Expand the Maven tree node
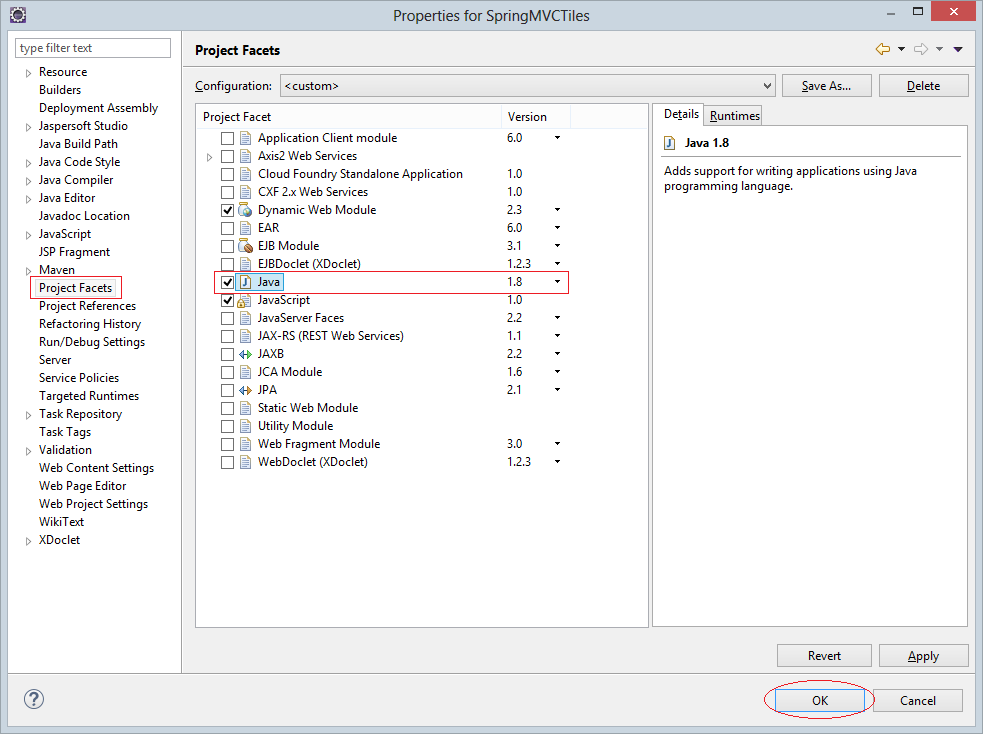This screenshot has width=983, height=734. pyautogui.click(x=28, y=271)
